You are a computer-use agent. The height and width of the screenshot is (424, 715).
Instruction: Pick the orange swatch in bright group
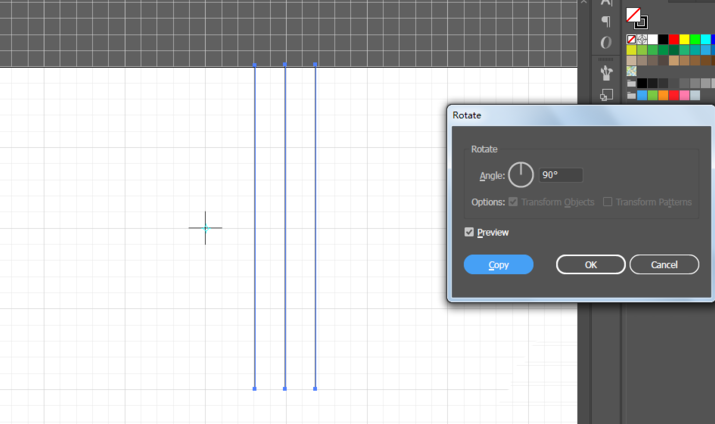tap(663, 95)
